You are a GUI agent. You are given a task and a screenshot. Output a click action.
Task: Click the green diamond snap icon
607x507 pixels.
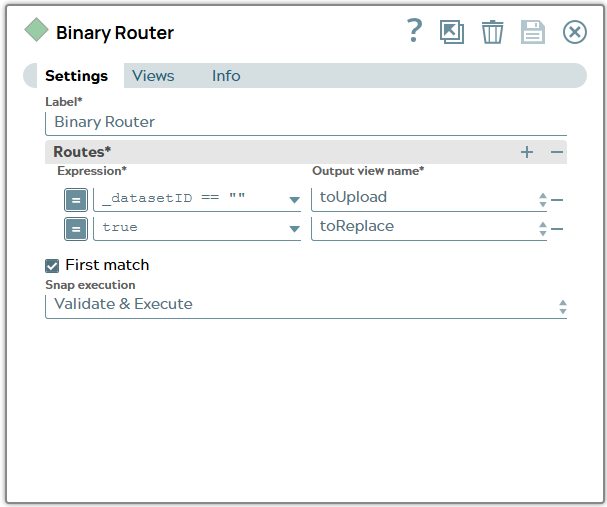point(36,29)
